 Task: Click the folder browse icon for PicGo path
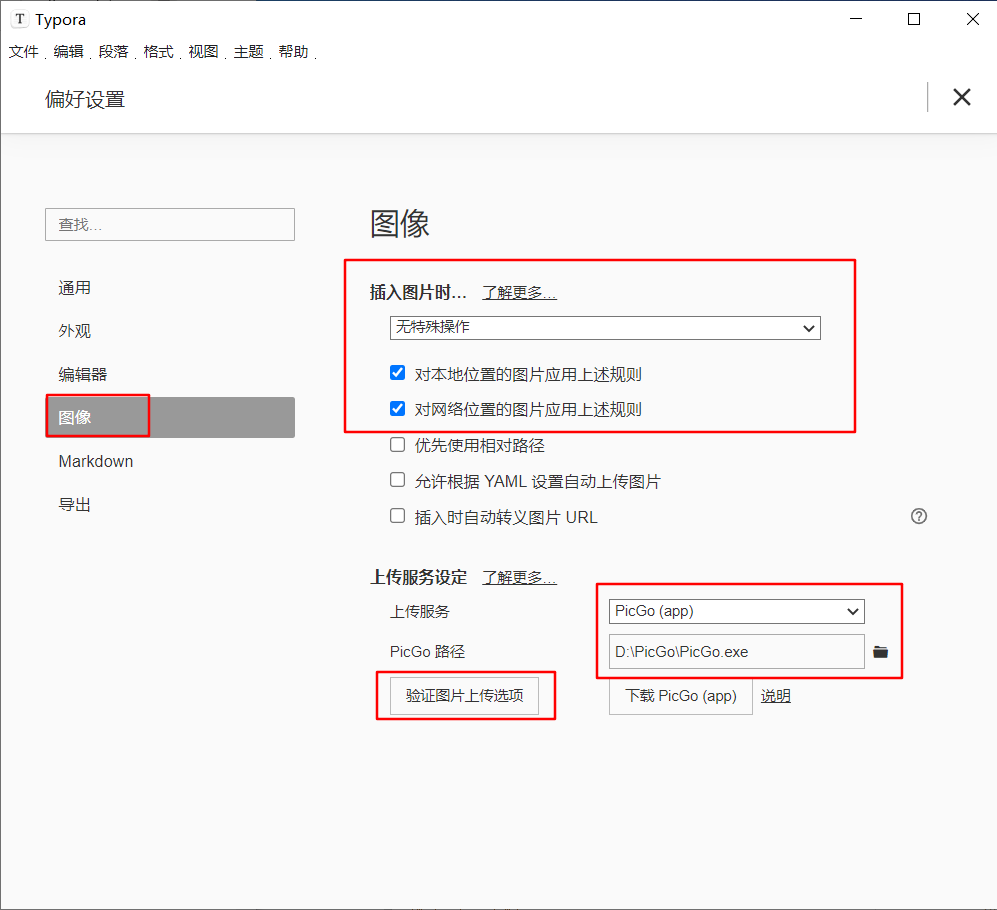pos(880,652)
